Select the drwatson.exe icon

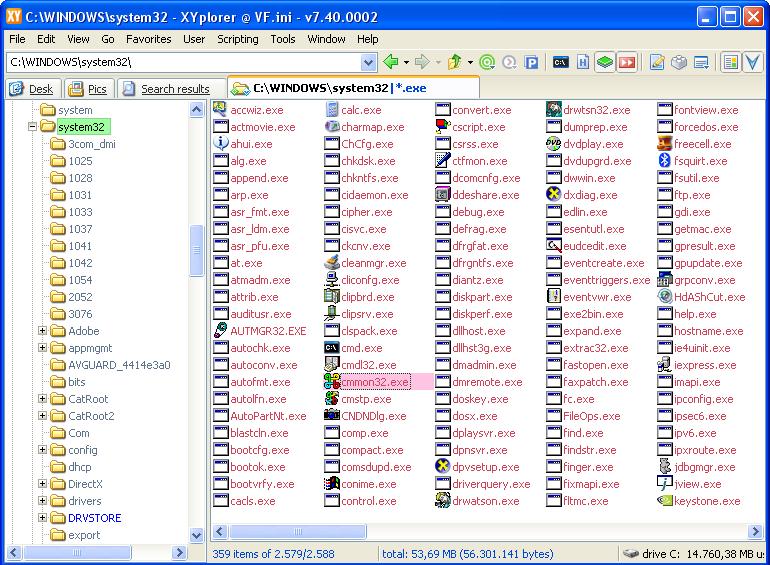[443, 501]
